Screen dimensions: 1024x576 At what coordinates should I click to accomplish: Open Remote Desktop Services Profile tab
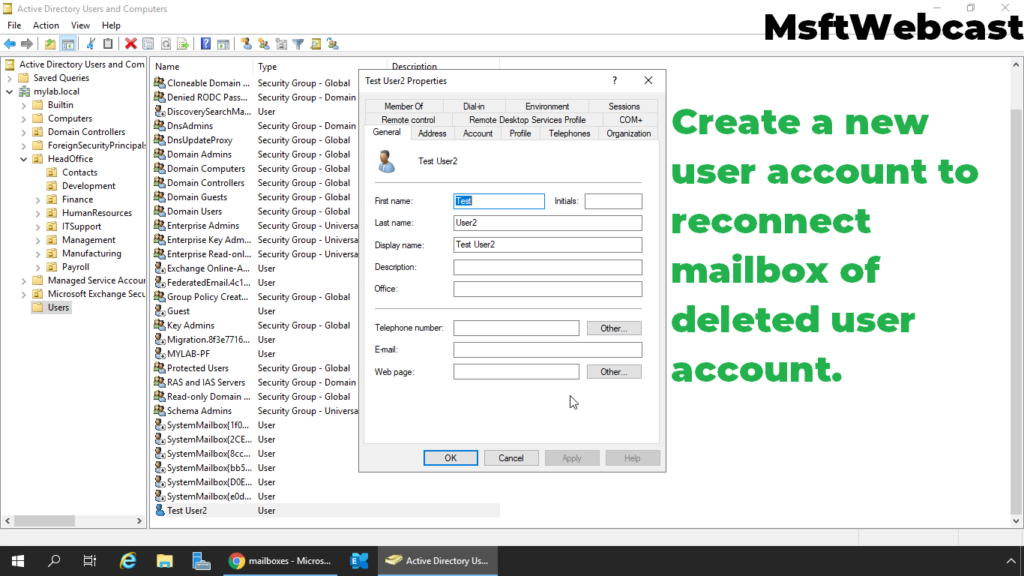[527, 120]
